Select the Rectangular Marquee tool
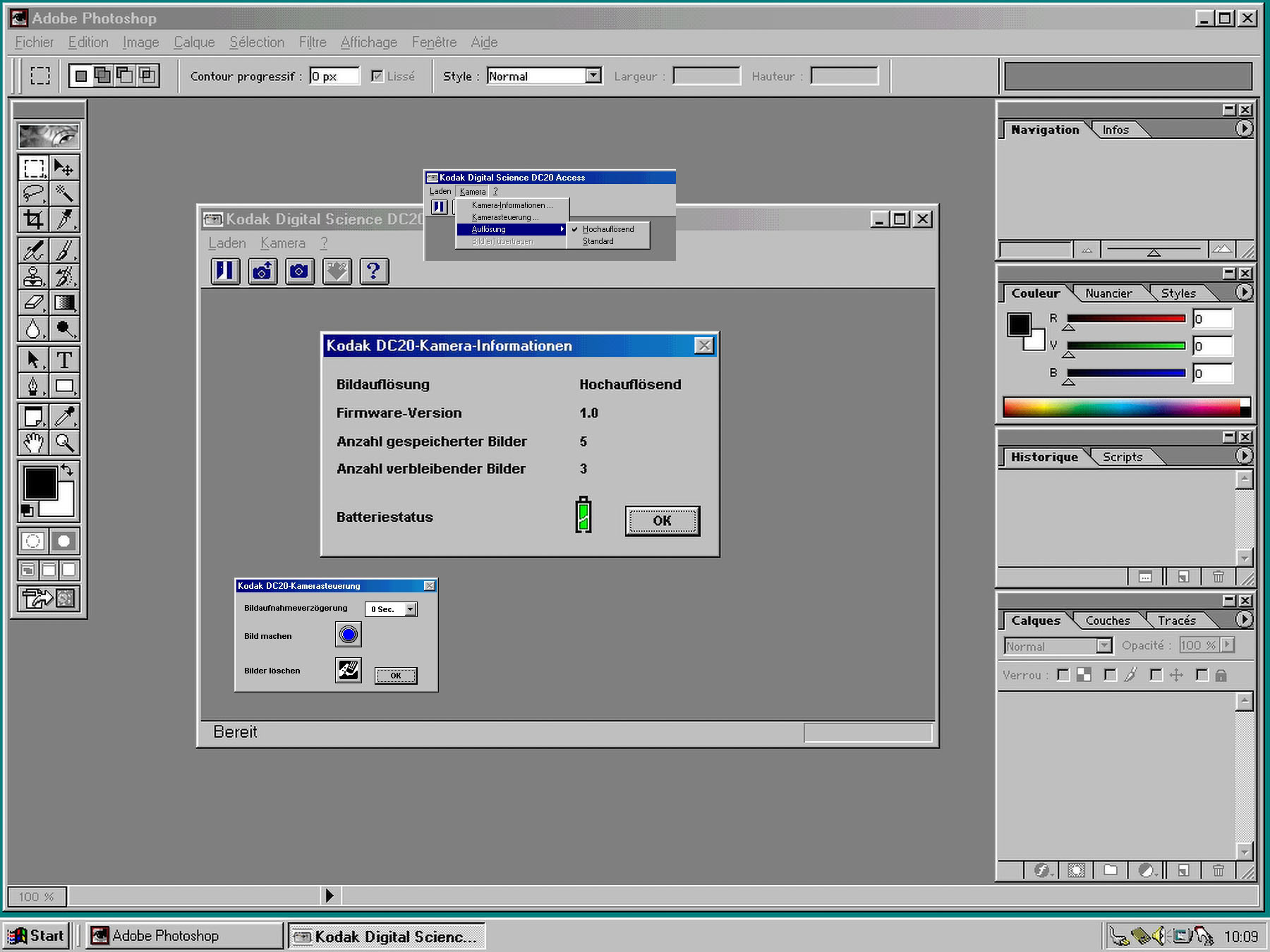Viewport: 1270px width, 952px height. click(33, 168)
